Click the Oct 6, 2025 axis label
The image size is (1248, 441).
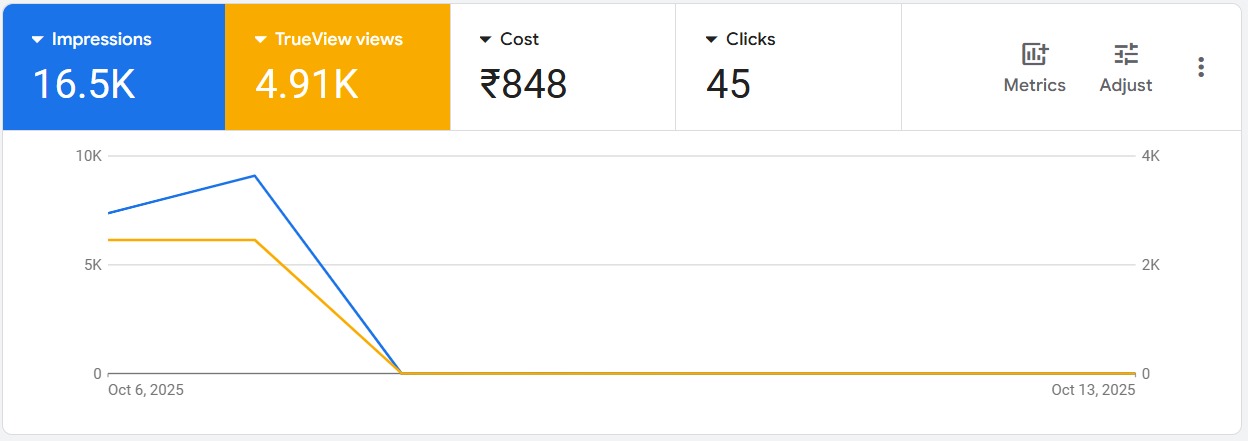146,390
